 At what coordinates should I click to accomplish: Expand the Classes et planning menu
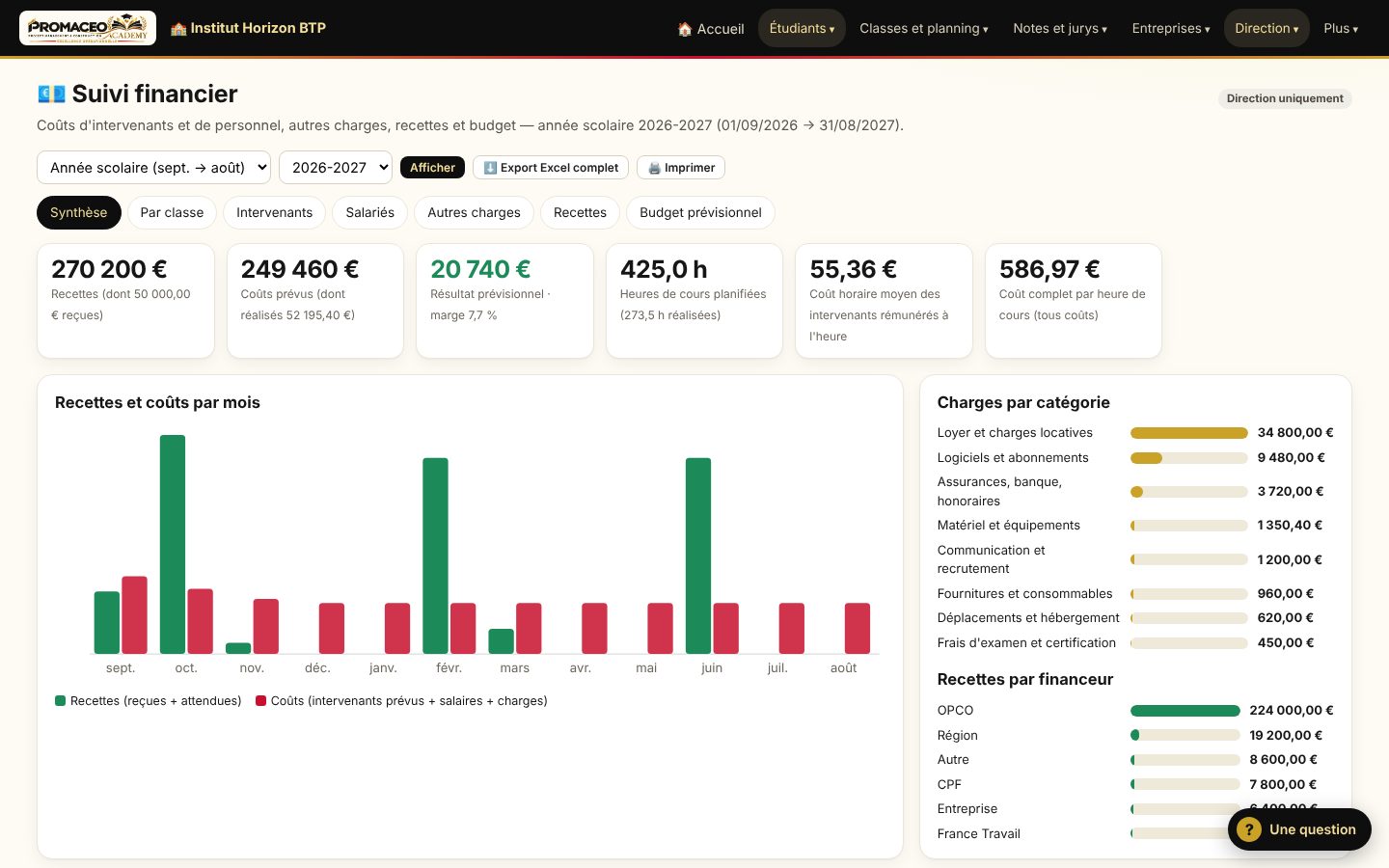pyautogui.click(x=924, y=28)
